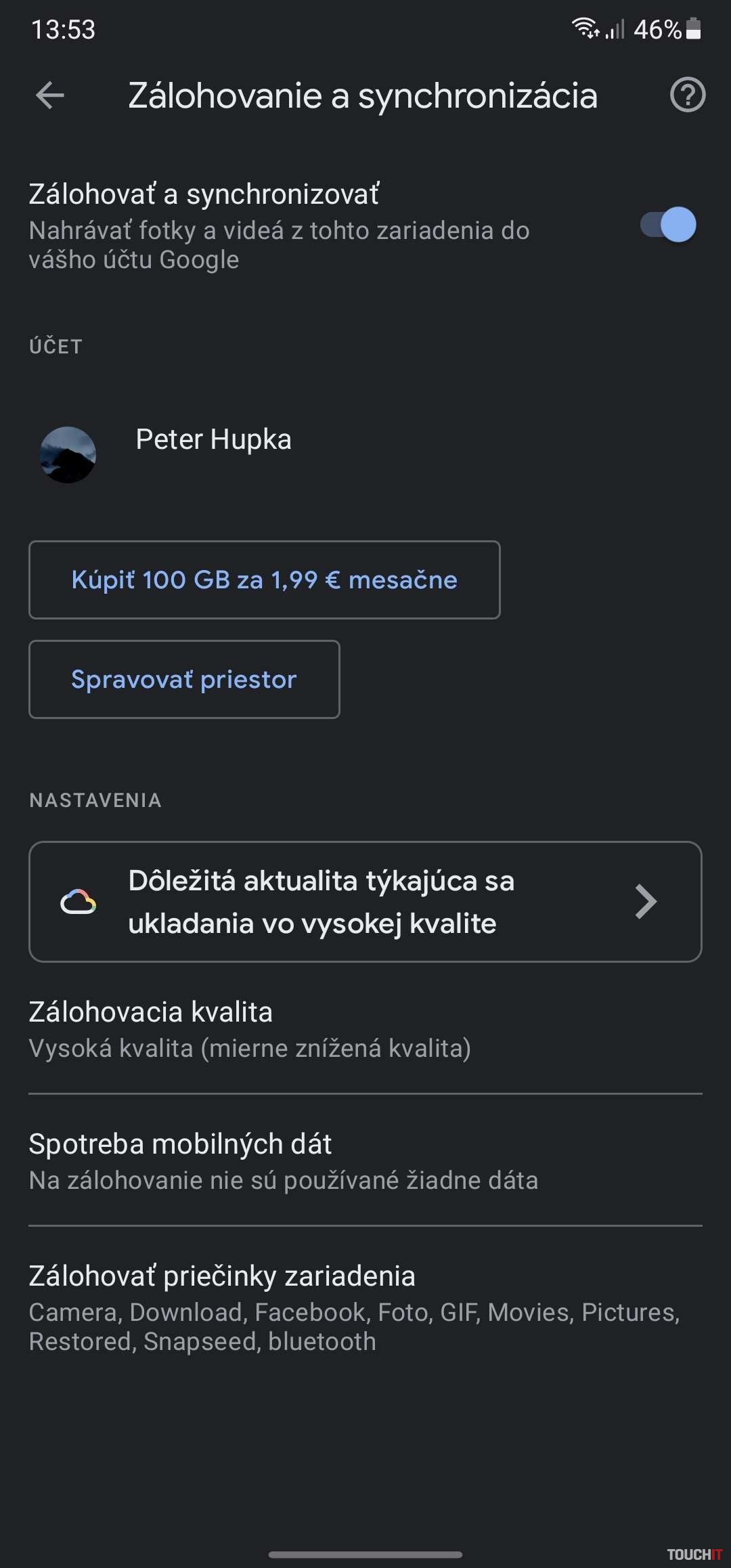This screenshot has height=1568, width=731.
Task: Open the Zálohovacia kvalita setting
Action: (365, 1029)
